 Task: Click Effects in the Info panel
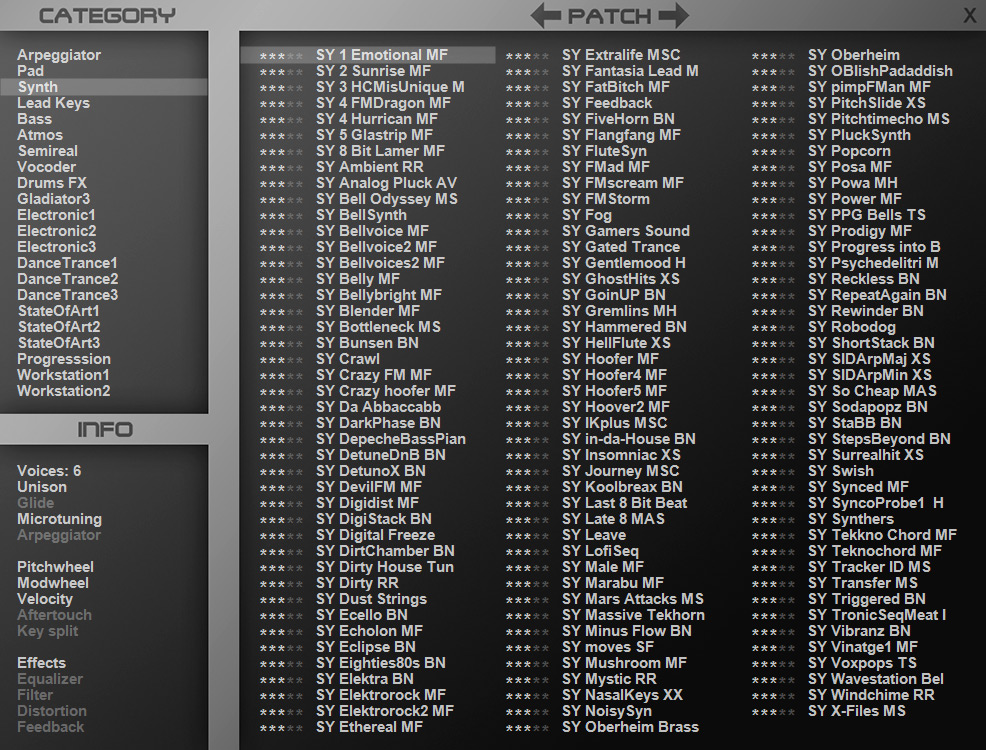pos(41,663)
